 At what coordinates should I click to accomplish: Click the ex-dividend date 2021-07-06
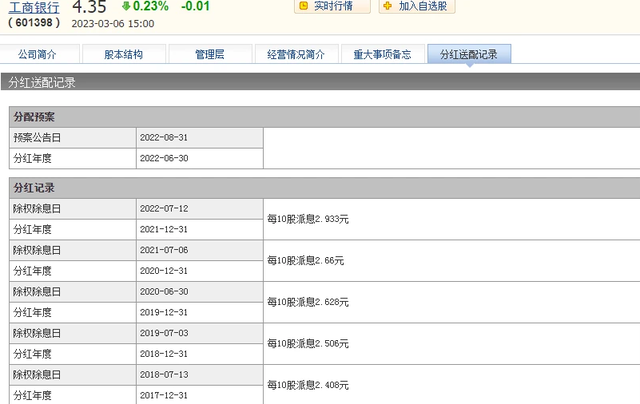[x=164, y=250]
